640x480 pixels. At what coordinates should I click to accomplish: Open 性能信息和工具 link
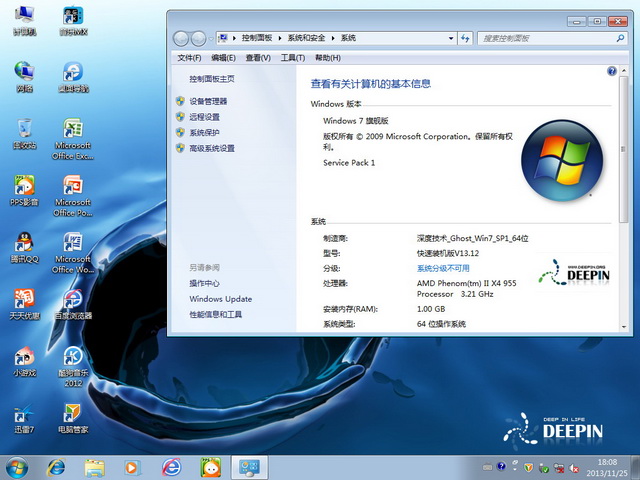(216, 314)
